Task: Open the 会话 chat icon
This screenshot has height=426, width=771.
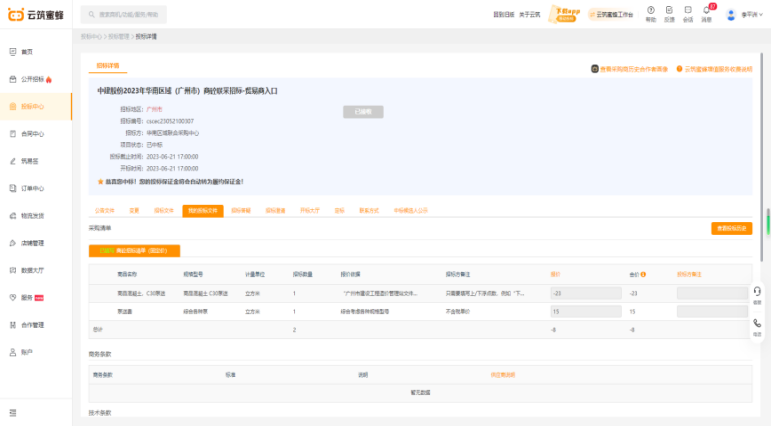Action: click(x=688, y=12)
